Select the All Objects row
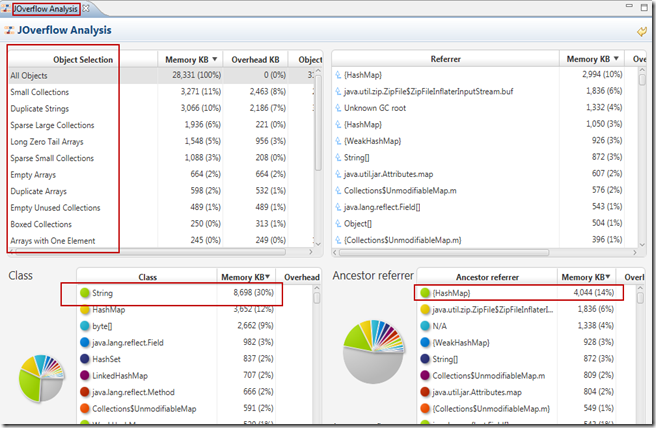 (x=161, y=75)
